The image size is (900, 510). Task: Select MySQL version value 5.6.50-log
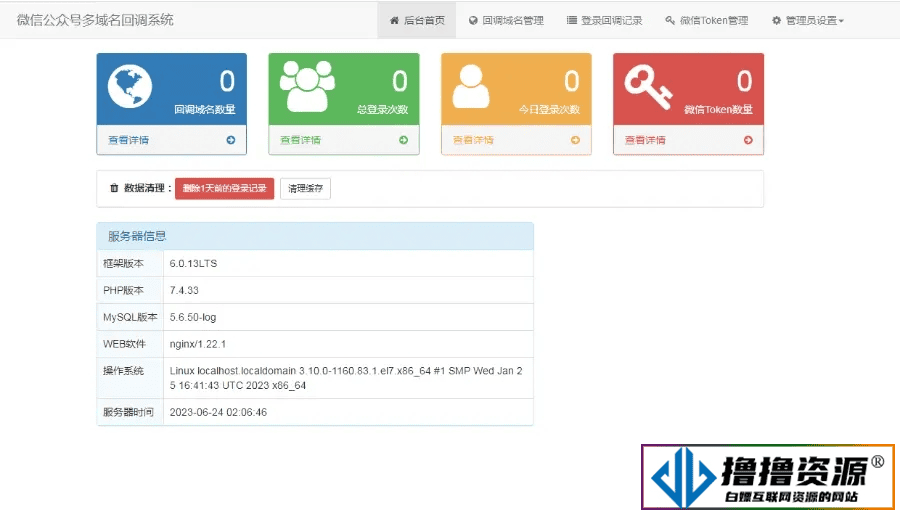pyautogui.click(x=193, y=317)
